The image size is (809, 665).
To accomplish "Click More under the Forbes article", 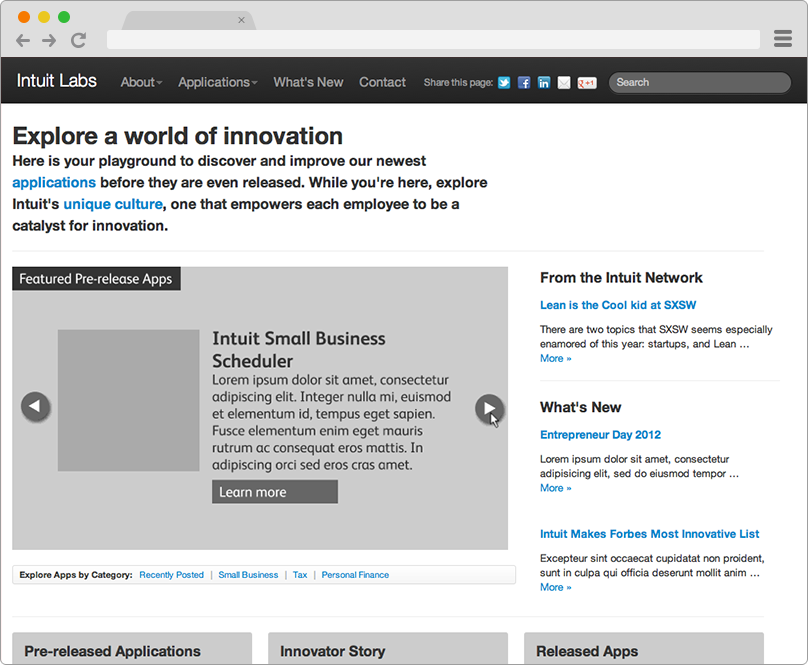I will tap(556, 587).
